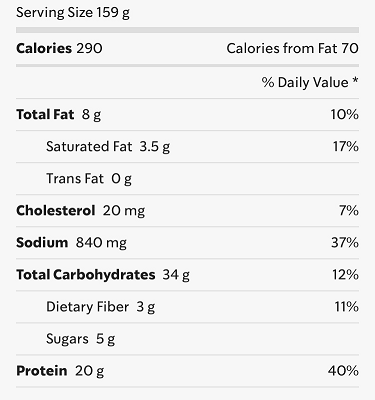
Task: Click the 11% Dietary Fiber value
Action: click(347, 306)
